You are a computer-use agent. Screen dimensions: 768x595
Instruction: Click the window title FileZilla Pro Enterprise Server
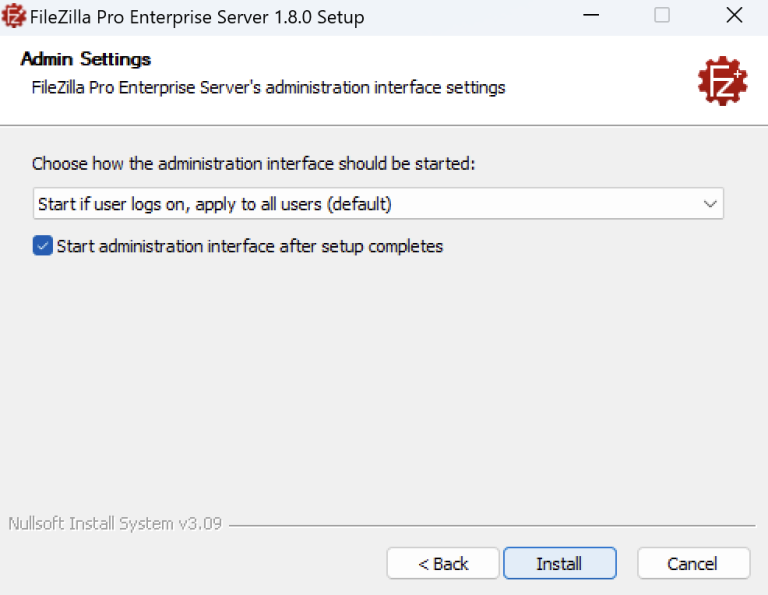coord(197,17)
